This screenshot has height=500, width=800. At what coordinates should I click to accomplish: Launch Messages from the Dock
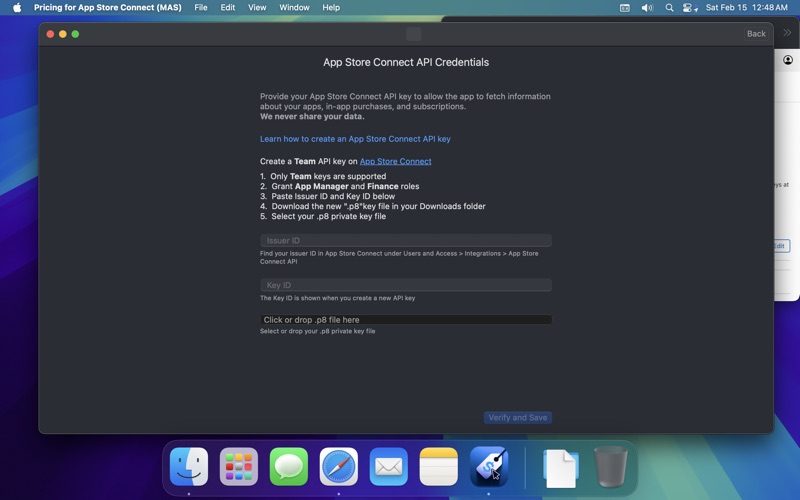289,467
